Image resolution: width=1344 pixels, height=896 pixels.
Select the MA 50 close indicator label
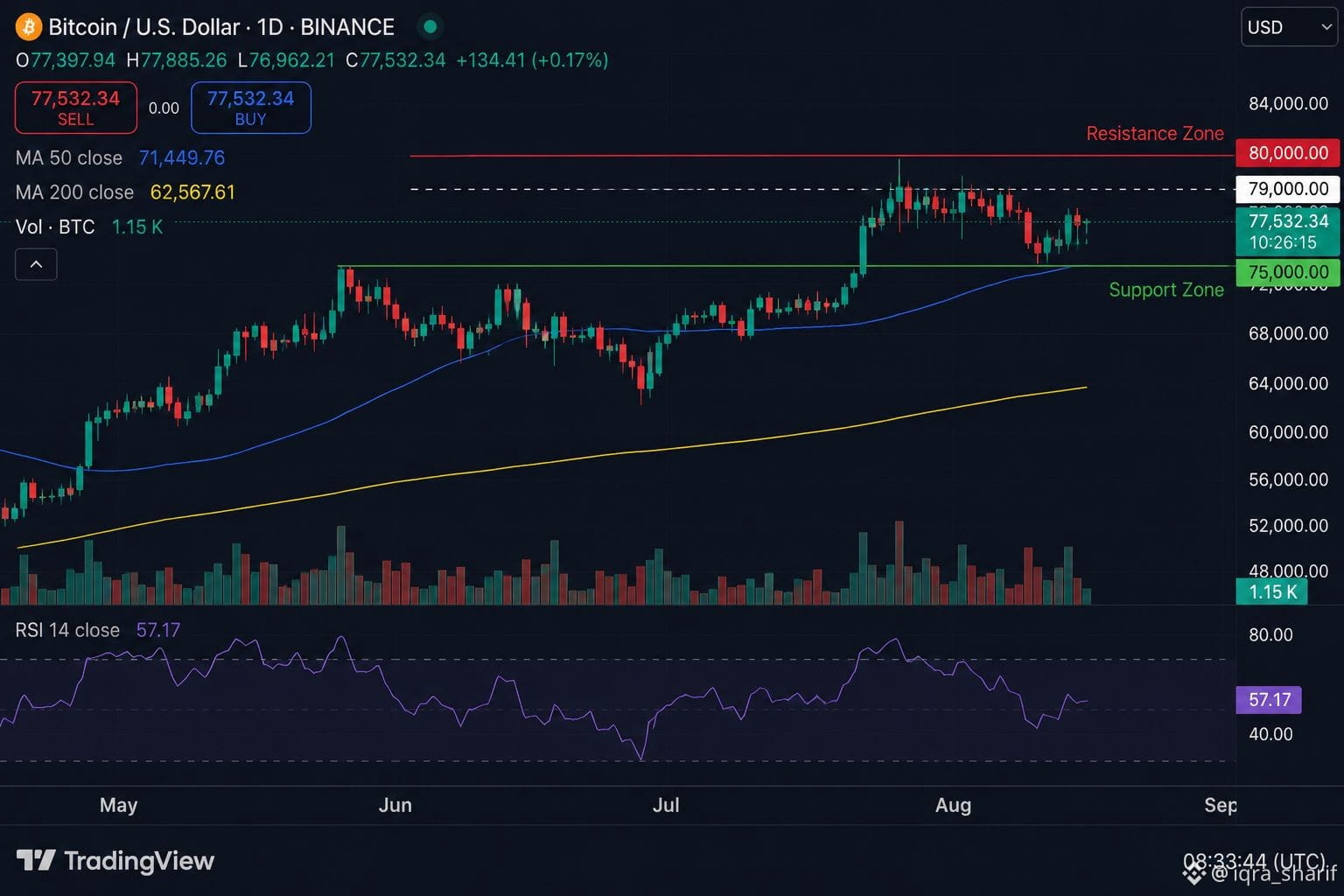[69, 158]
